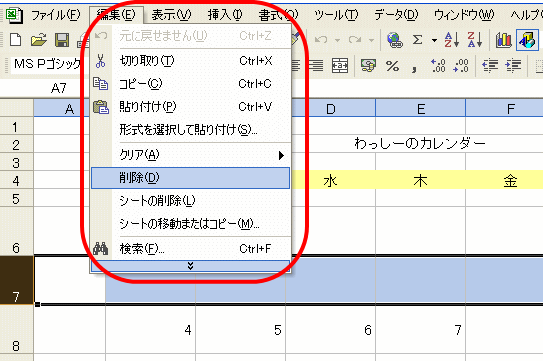The width and height of the screenshot is (543, 361).
Task: Increase decimal places
Action: [x=438, y=65]
